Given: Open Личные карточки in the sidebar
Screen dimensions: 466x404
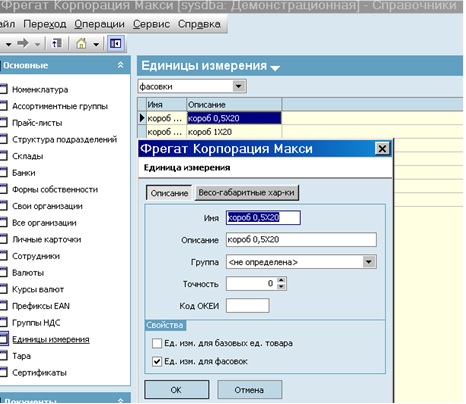Looking at the screenshot, I should (x=47, y=240).
